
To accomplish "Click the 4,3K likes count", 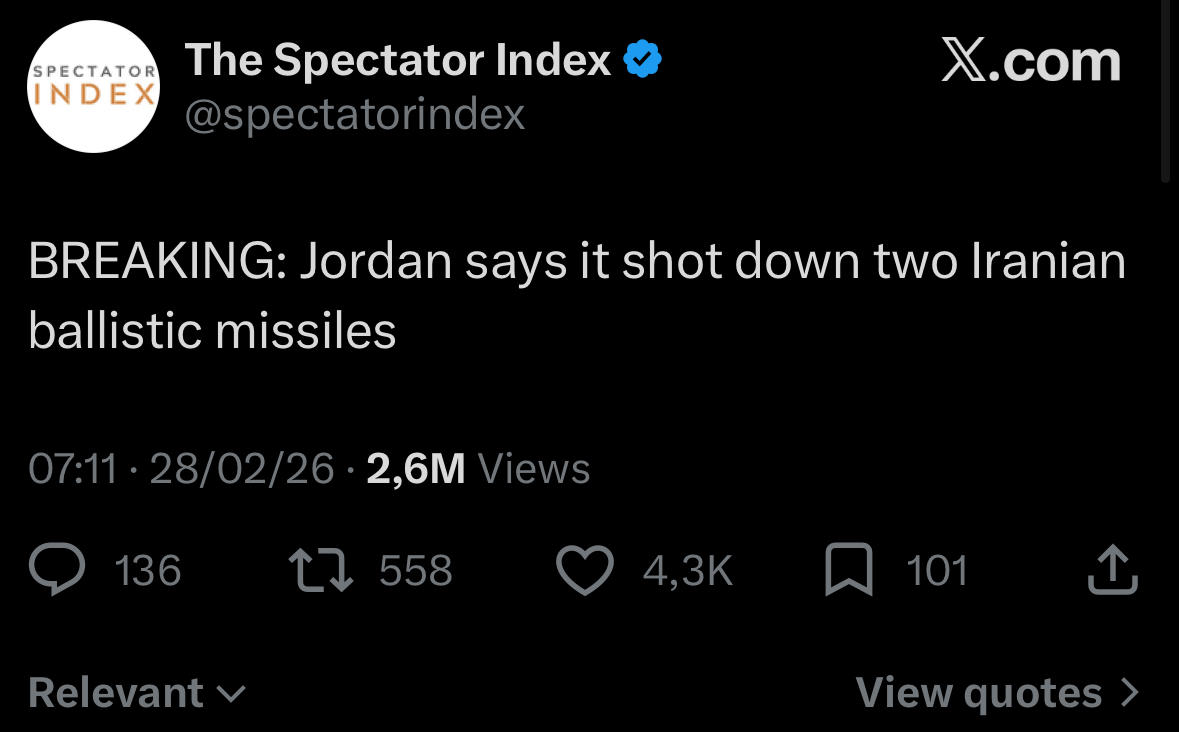I will pyautogui.click(x=688, y=571).
